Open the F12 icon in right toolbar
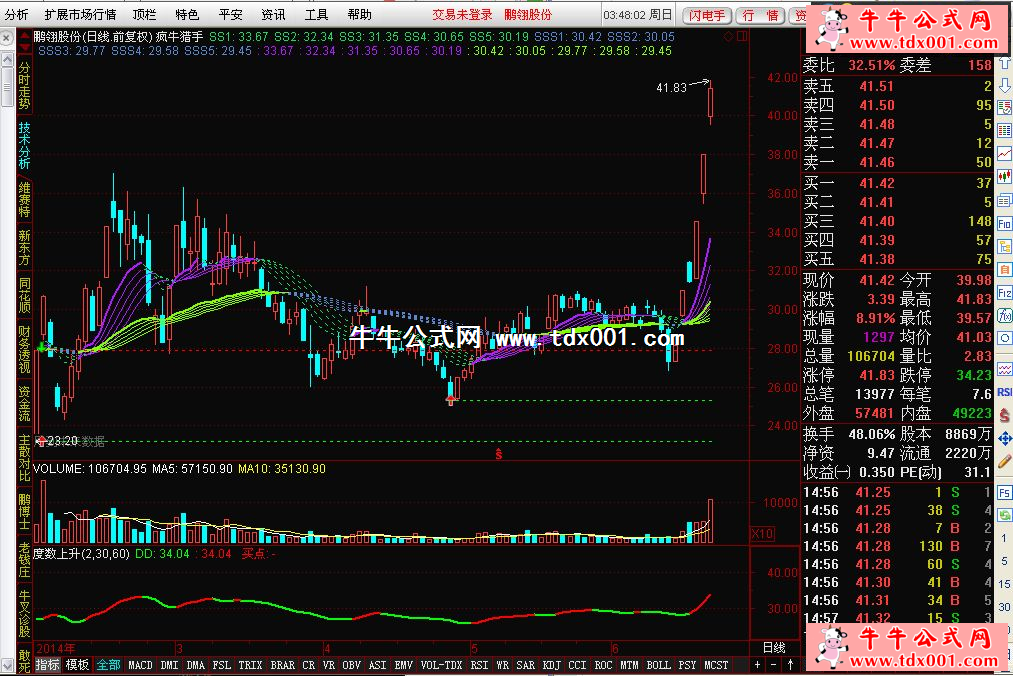This screenshot has height=676, width=1013. (x=1005, y=292)
